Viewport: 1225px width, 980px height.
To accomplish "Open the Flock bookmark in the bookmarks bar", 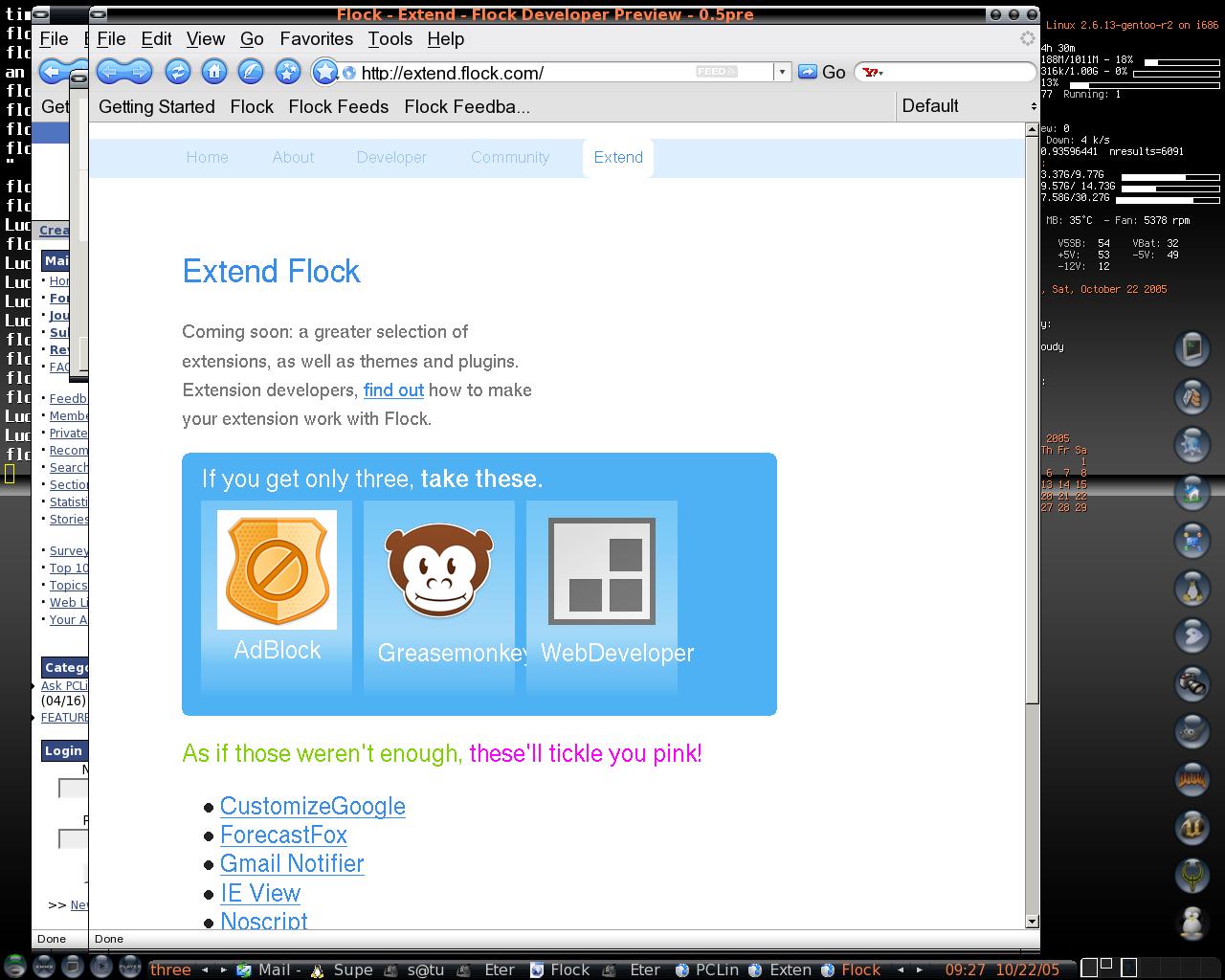I will (x=252, y=106).
